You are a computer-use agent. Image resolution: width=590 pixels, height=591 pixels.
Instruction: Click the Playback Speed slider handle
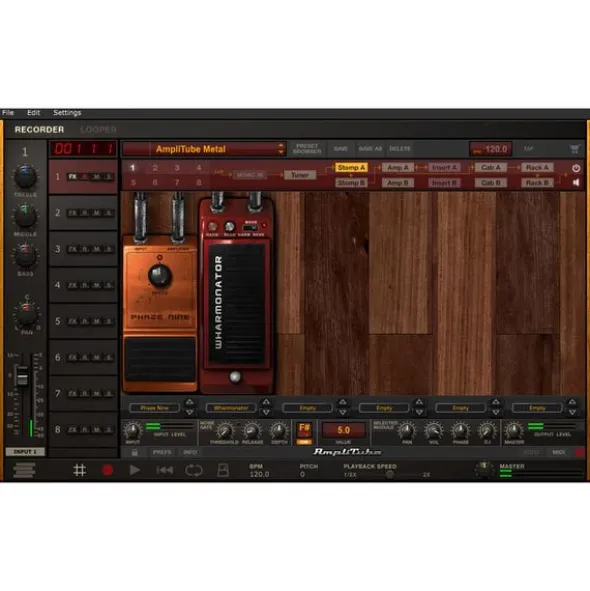point(390,475)
